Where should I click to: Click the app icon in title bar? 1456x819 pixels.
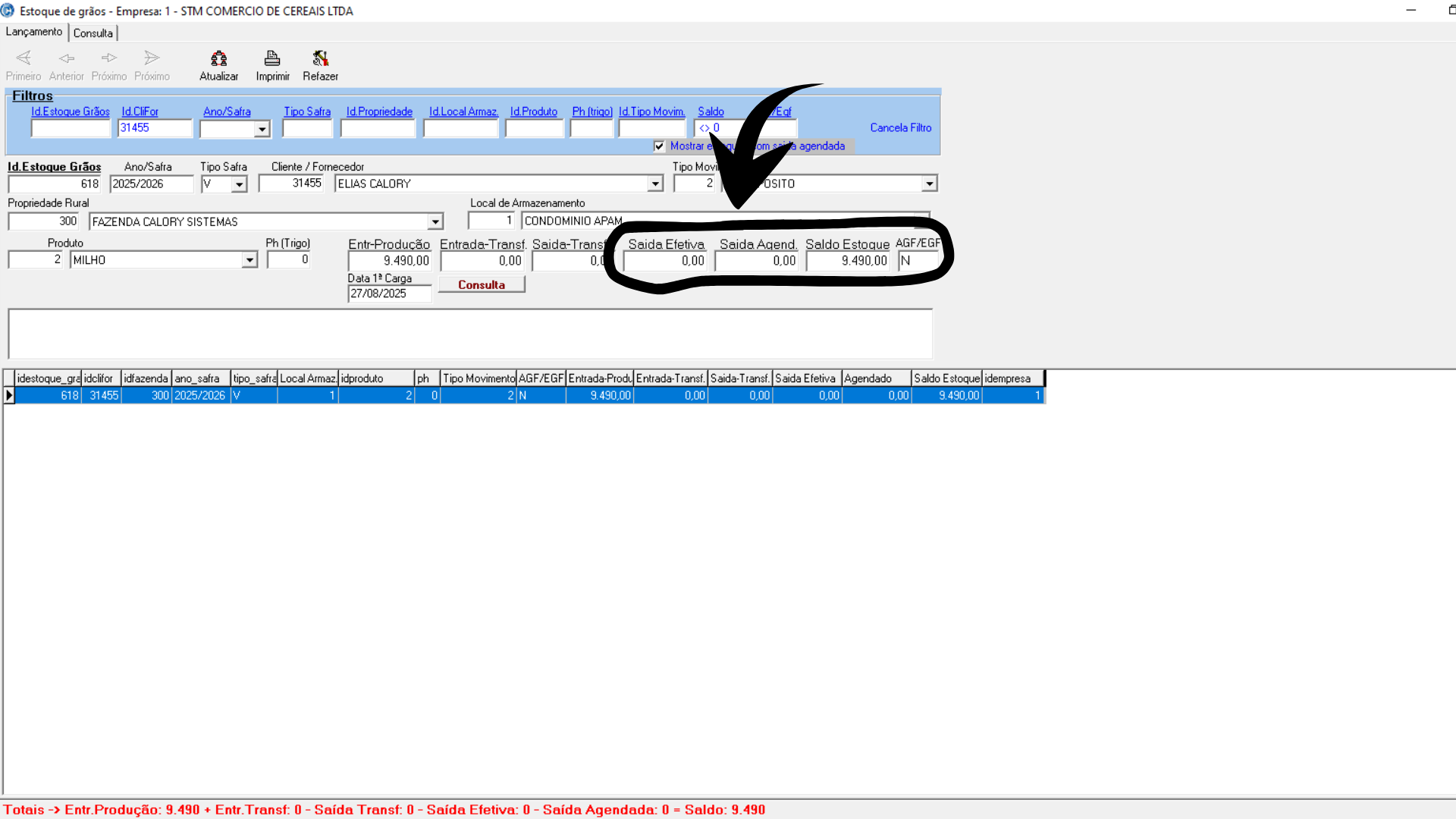pyautogui.click(x=8, y=11)
